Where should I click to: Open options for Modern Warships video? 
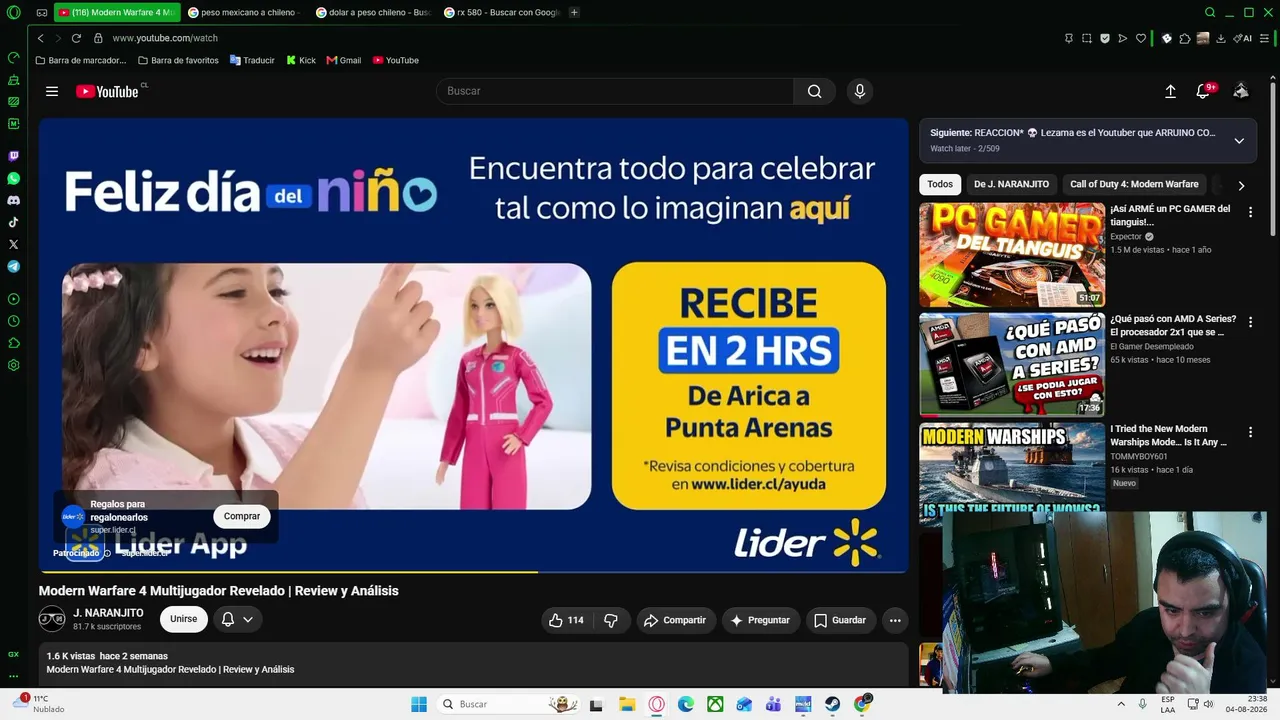1250,432
